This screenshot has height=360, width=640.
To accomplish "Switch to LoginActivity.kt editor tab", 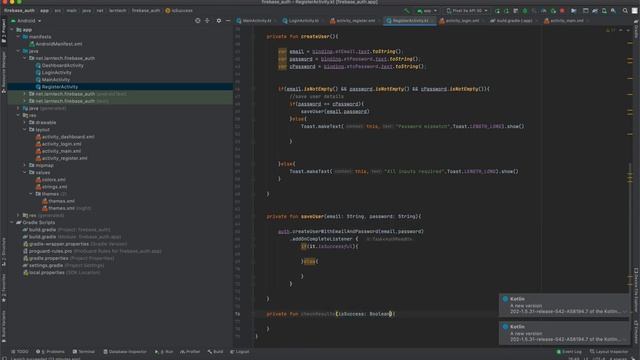I will pyautogui.click(x=303, y=20).
